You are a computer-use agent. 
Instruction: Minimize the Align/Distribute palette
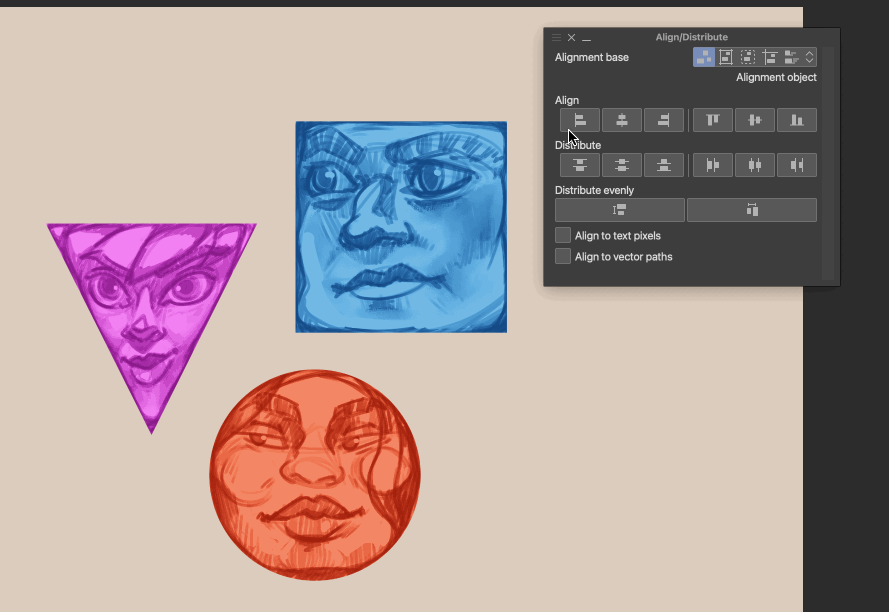[586, 38]
